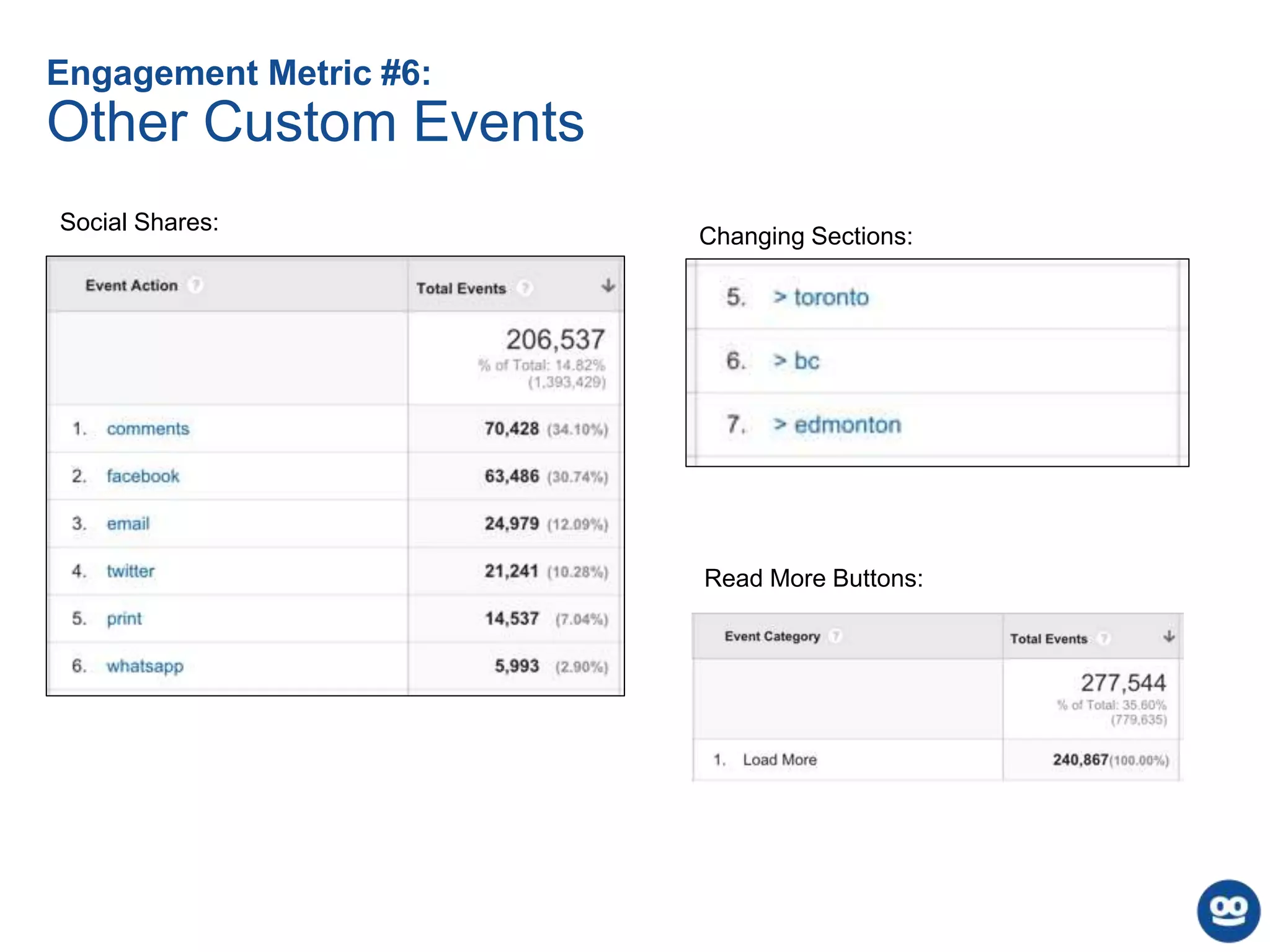Screen dimensions: 1270x952
Task: Click the Load More row label
Action: coord(779,760)
